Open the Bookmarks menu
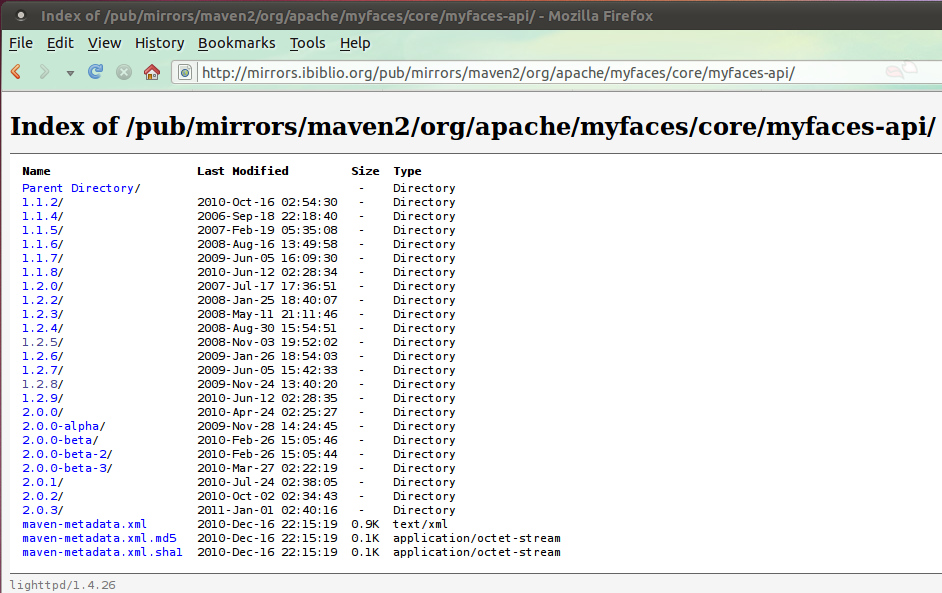942x593 pixels. pyautogui.click(x=237, y=43)
